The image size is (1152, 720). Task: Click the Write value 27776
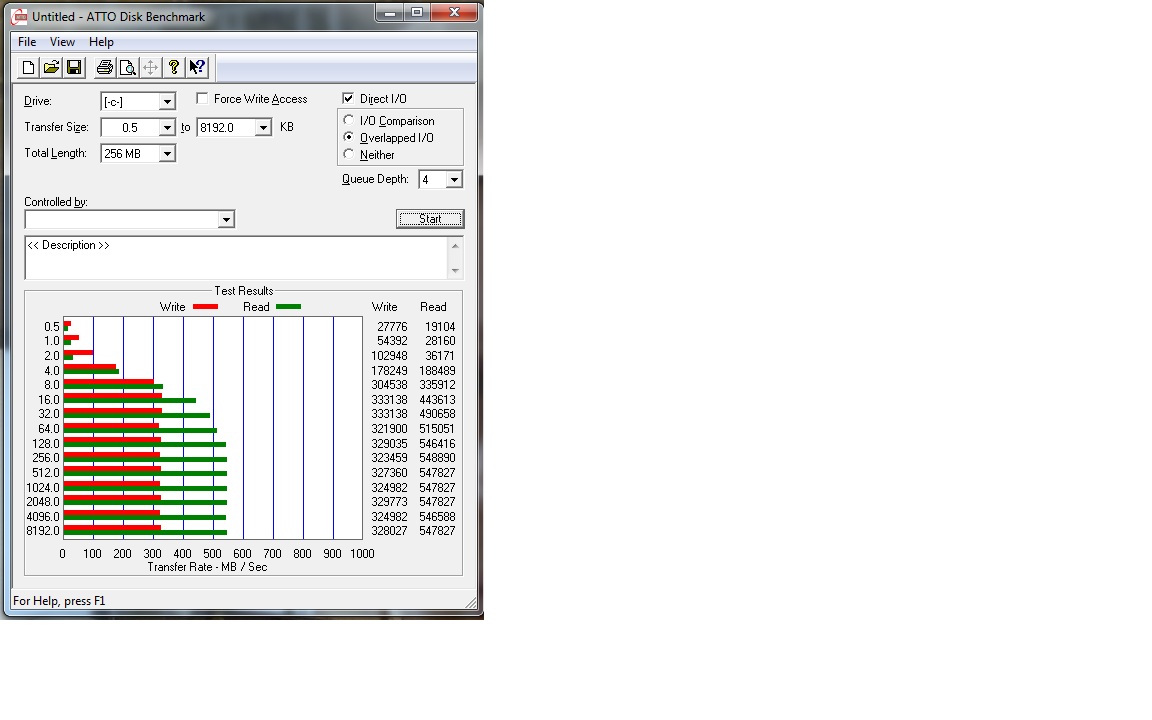point(392,327)
